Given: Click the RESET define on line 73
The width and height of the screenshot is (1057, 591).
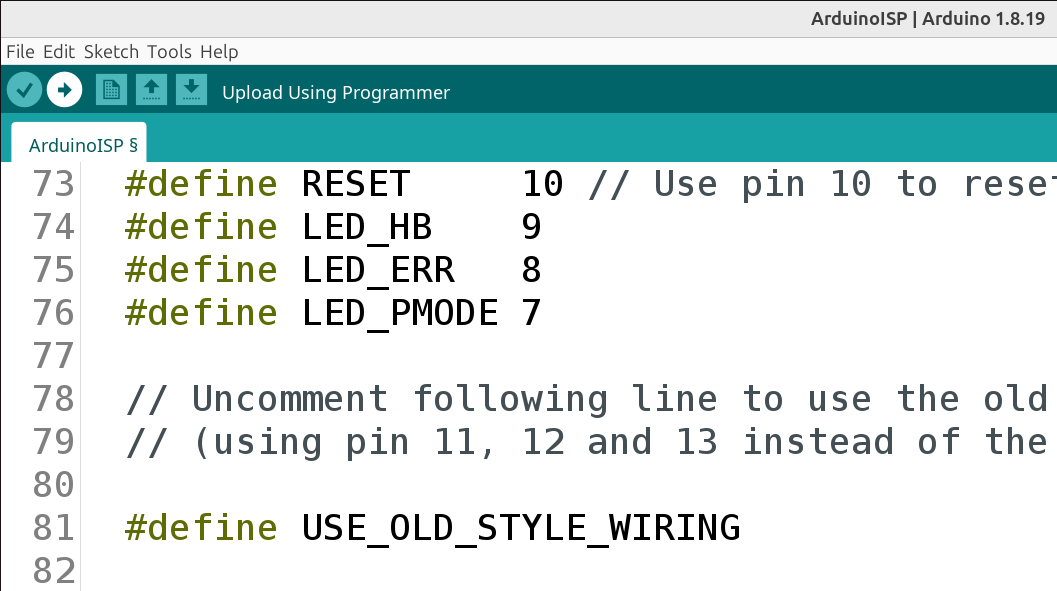Looking at the screenshot, I should pos(355,184).
